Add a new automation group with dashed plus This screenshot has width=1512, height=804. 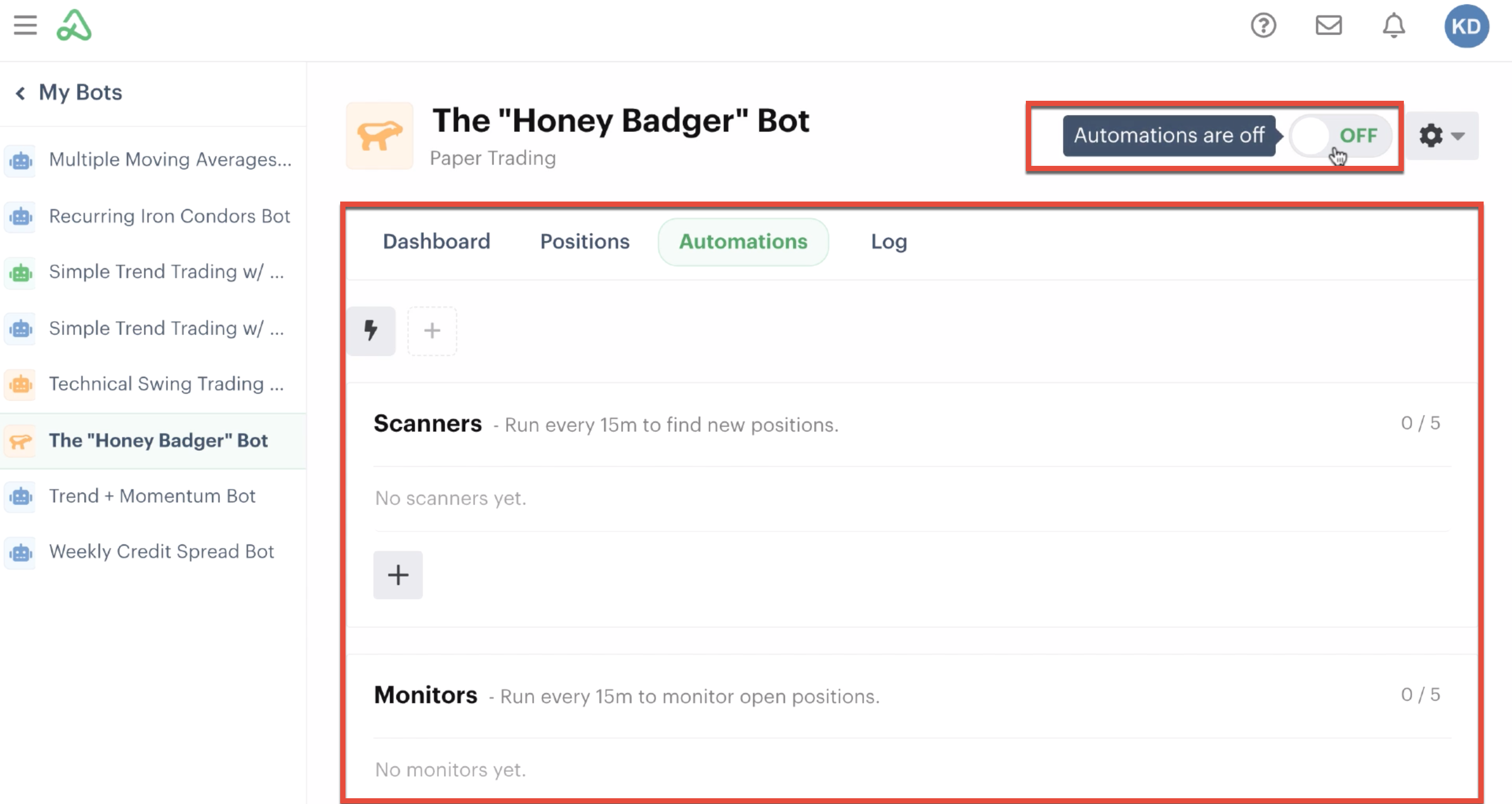pyautogui.click(x=432, y=331)
